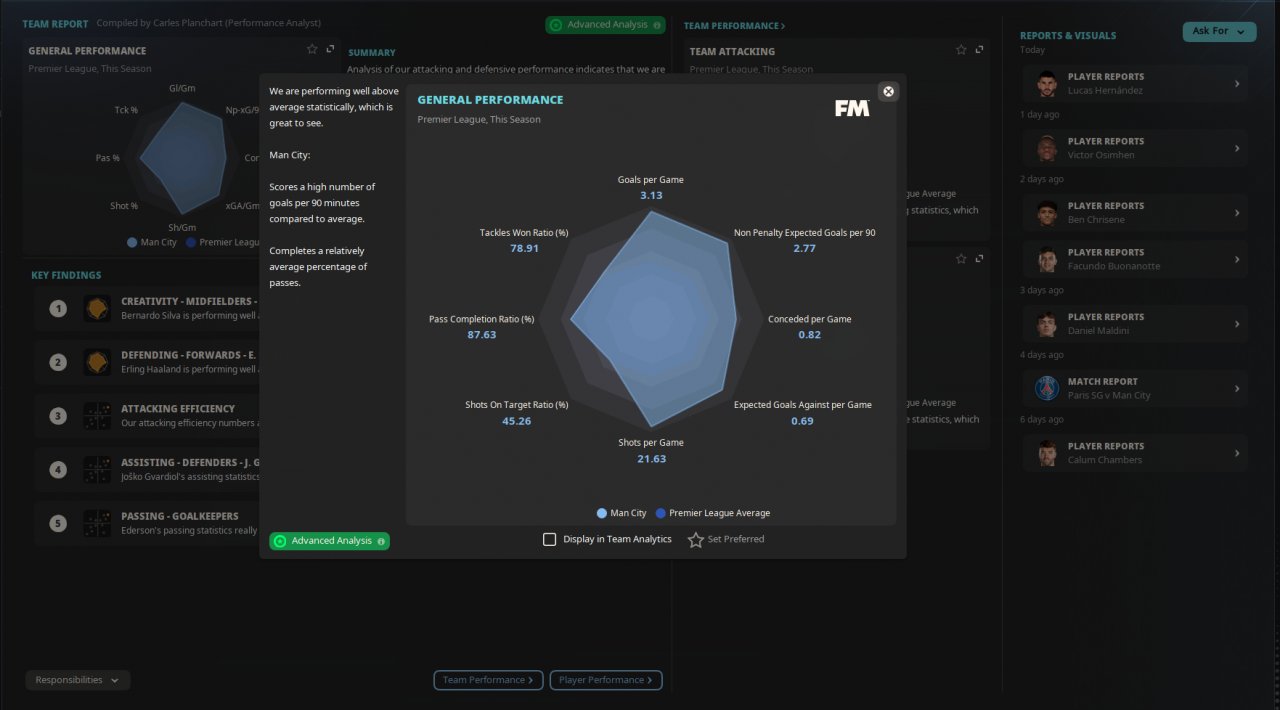Expand the Ben Chrisene report chevron
The height and width of the screenshot is (710, 1280).
(1237, 212)
